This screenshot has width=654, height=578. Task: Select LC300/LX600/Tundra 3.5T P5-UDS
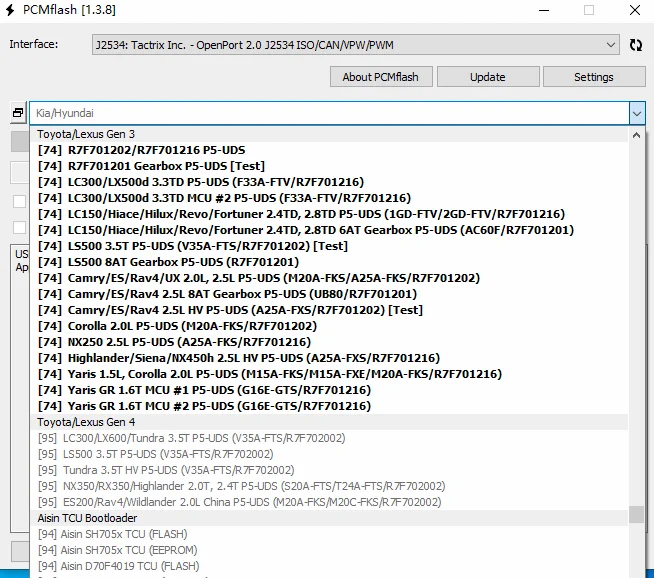click(329, 438)
